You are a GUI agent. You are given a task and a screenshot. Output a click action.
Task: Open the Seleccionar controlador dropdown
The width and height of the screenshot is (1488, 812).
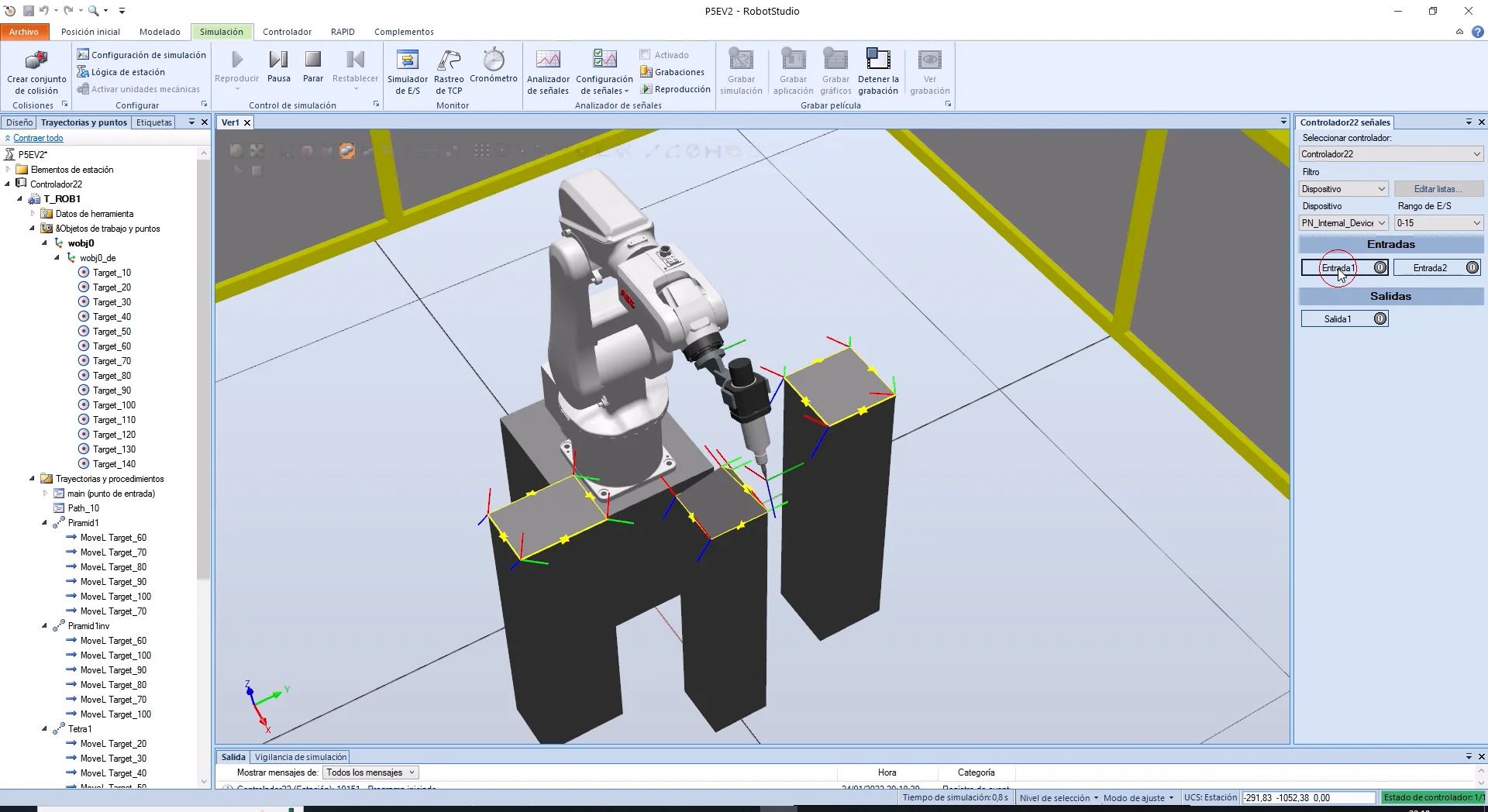(1391, 154)
